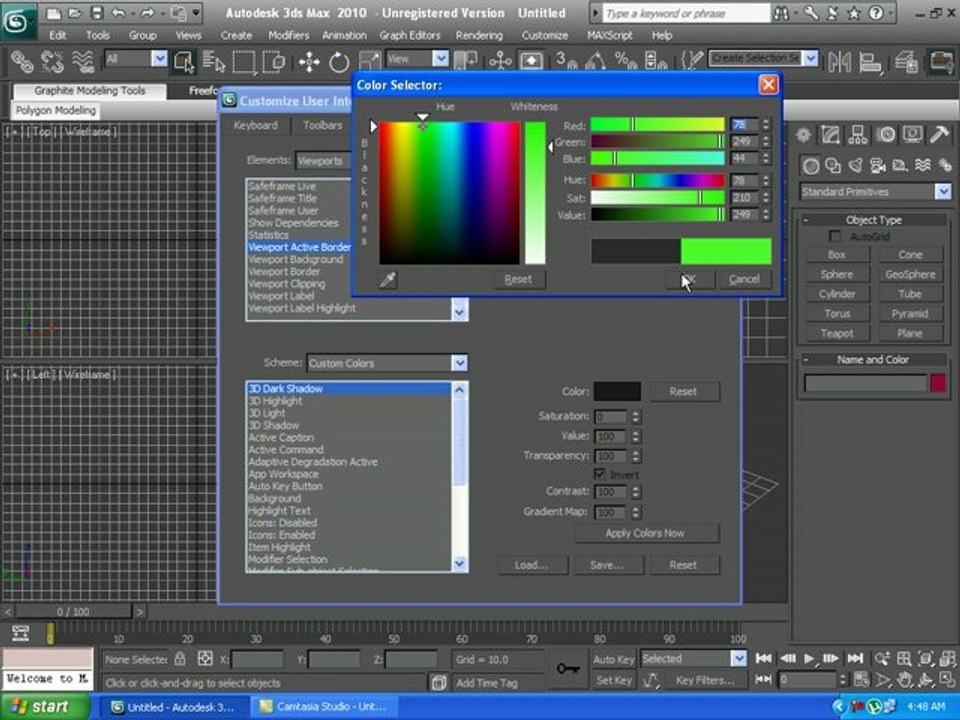The width and height of the screenshot is (960, 720).
Task: Toggle absolute/offset transform type-in mode
Action: [x=205, y=659]
